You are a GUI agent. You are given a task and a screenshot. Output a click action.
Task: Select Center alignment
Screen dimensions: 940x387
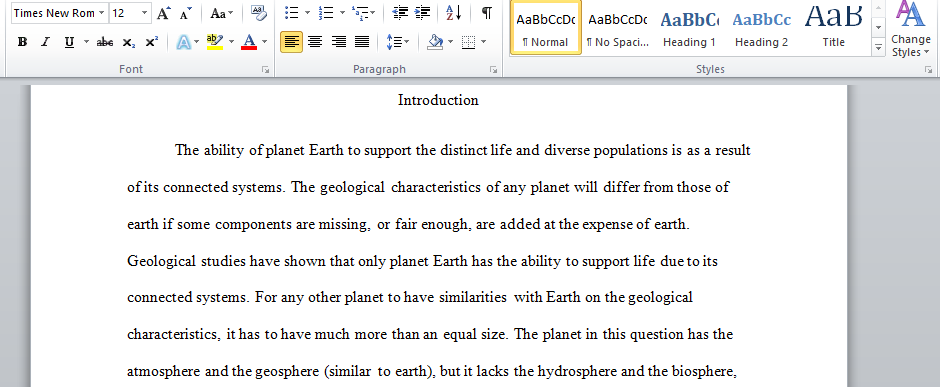(315, 42)
